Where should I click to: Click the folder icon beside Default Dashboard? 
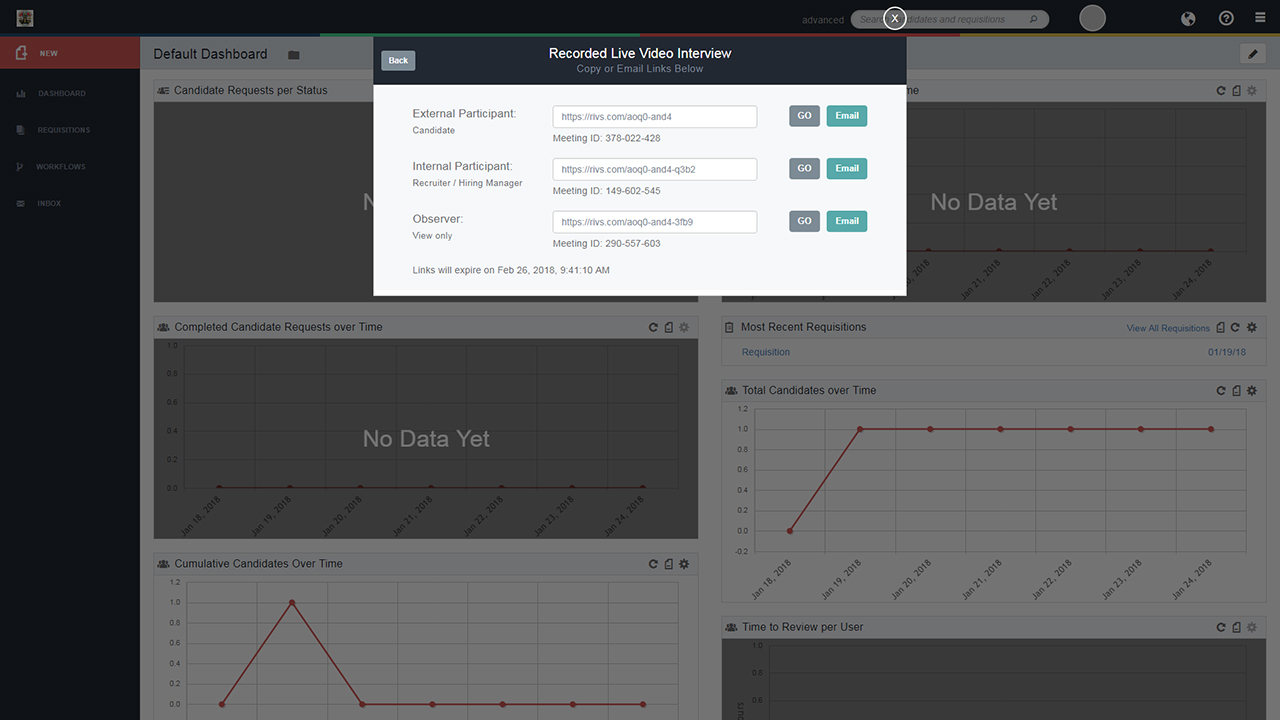294,55
